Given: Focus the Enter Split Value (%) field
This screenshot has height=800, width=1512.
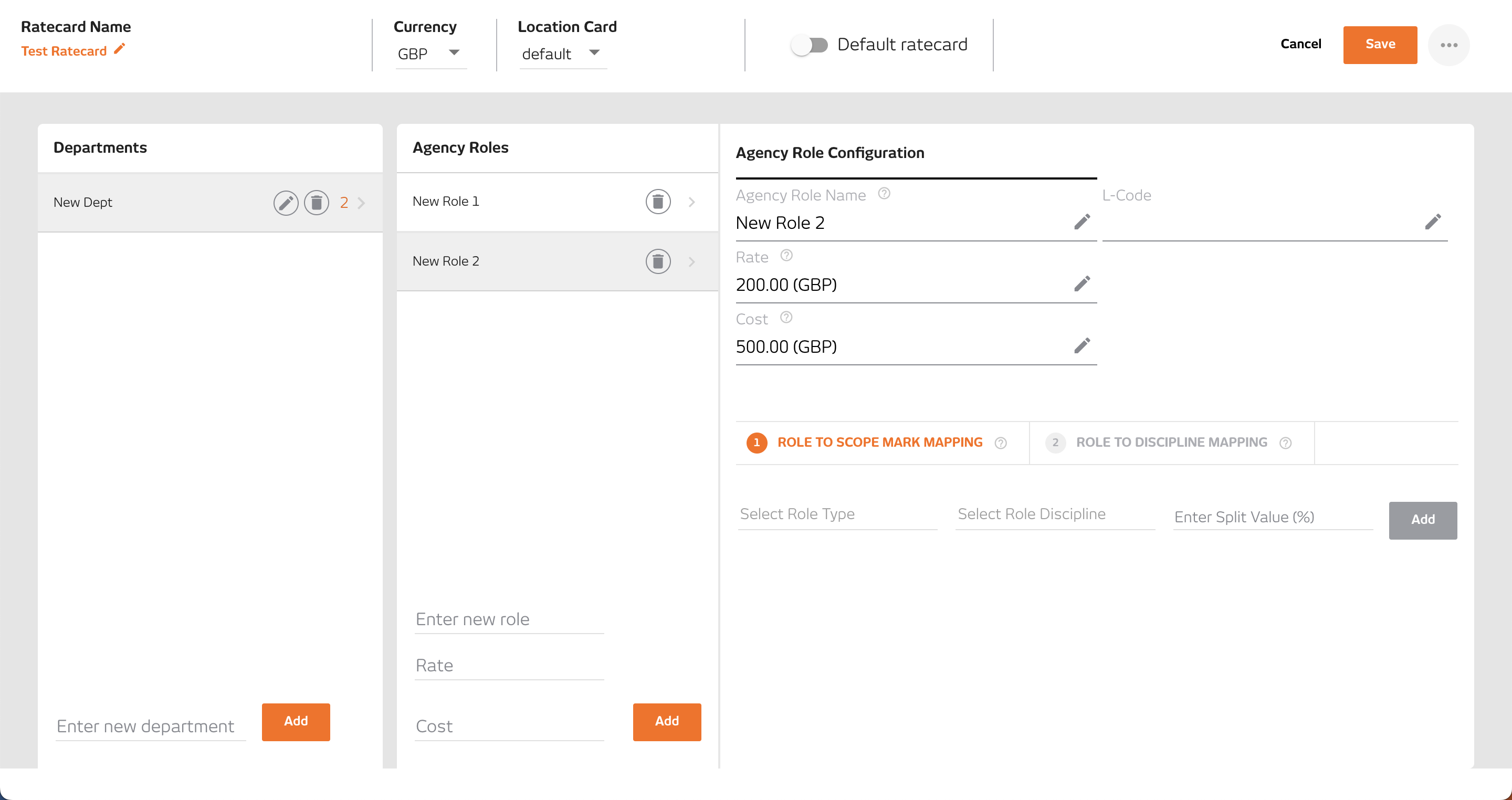Looking at the screenshot, I should 1273,517.
